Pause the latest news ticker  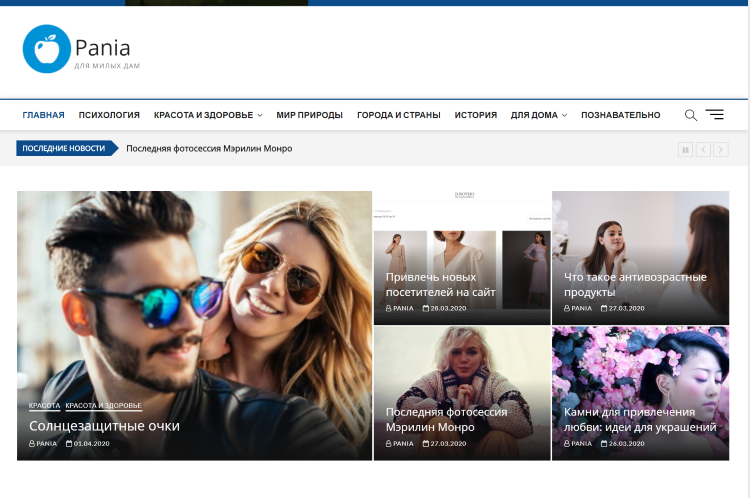pos(685,149)
